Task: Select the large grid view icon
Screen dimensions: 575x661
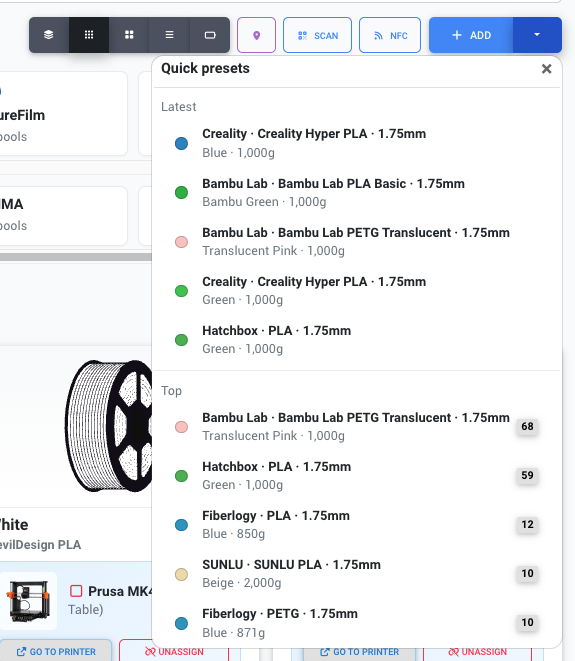Action: coord(129,35)
